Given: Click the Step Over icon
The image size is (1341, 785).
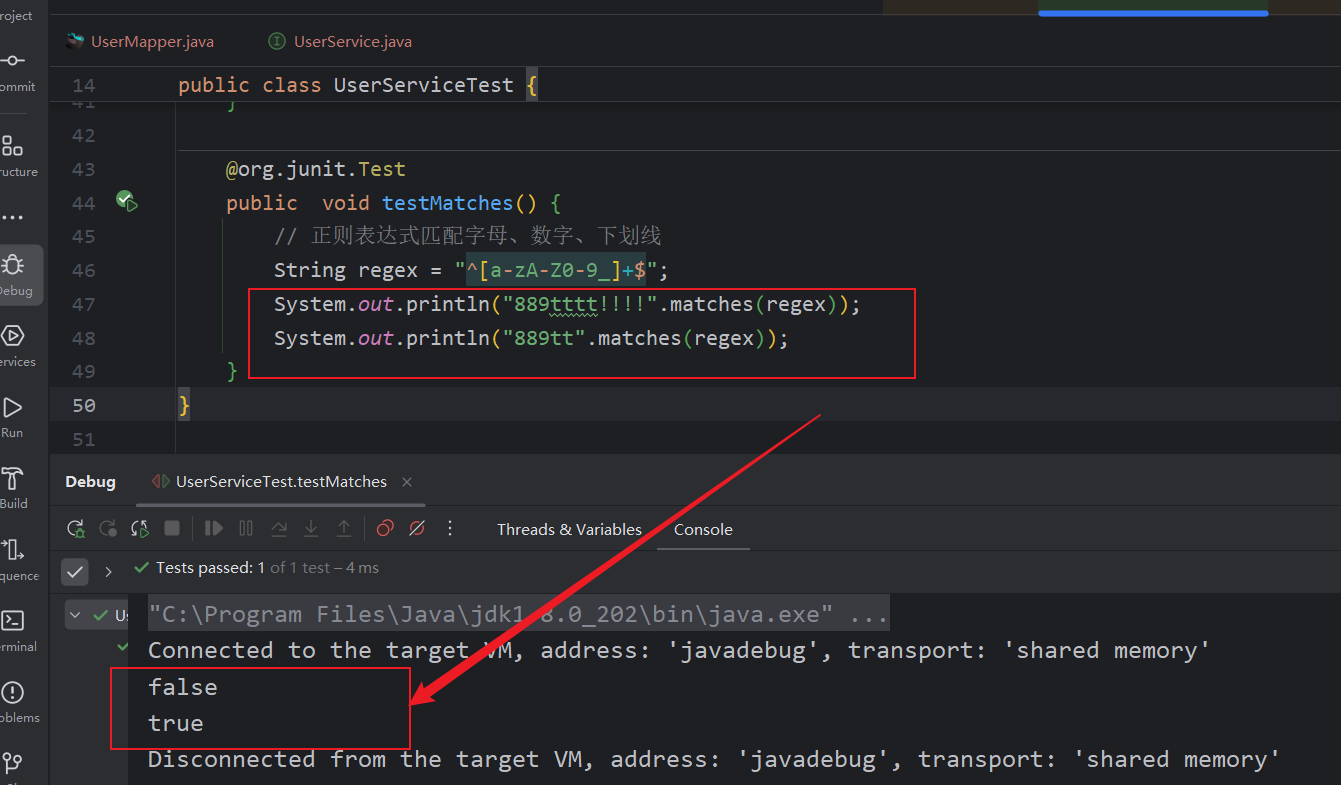Looking at the screenshot, I should pyautogui.click(x=279, y=529).
